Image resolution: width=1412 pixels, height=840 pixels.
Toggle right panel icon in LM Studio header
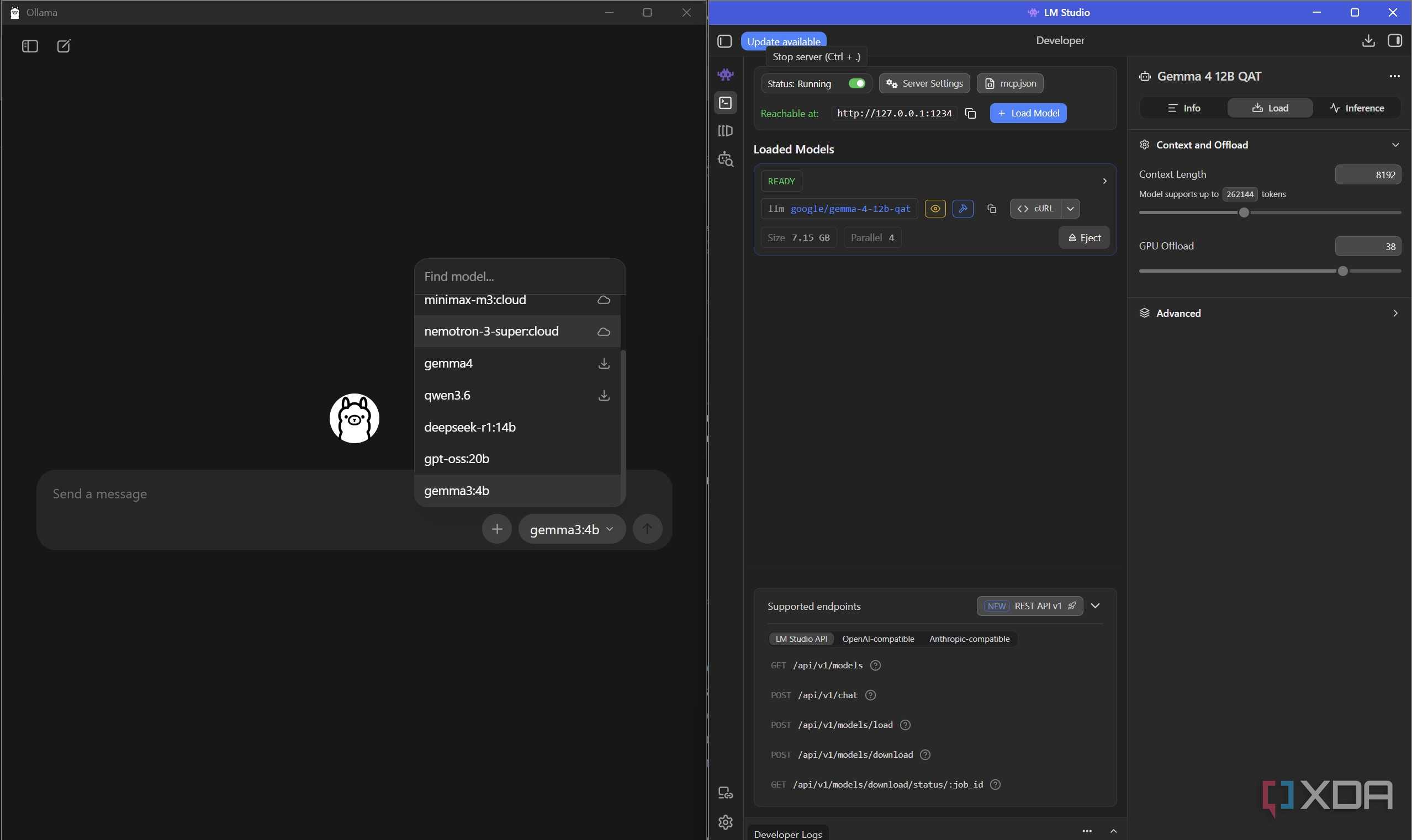(1394, 41)
